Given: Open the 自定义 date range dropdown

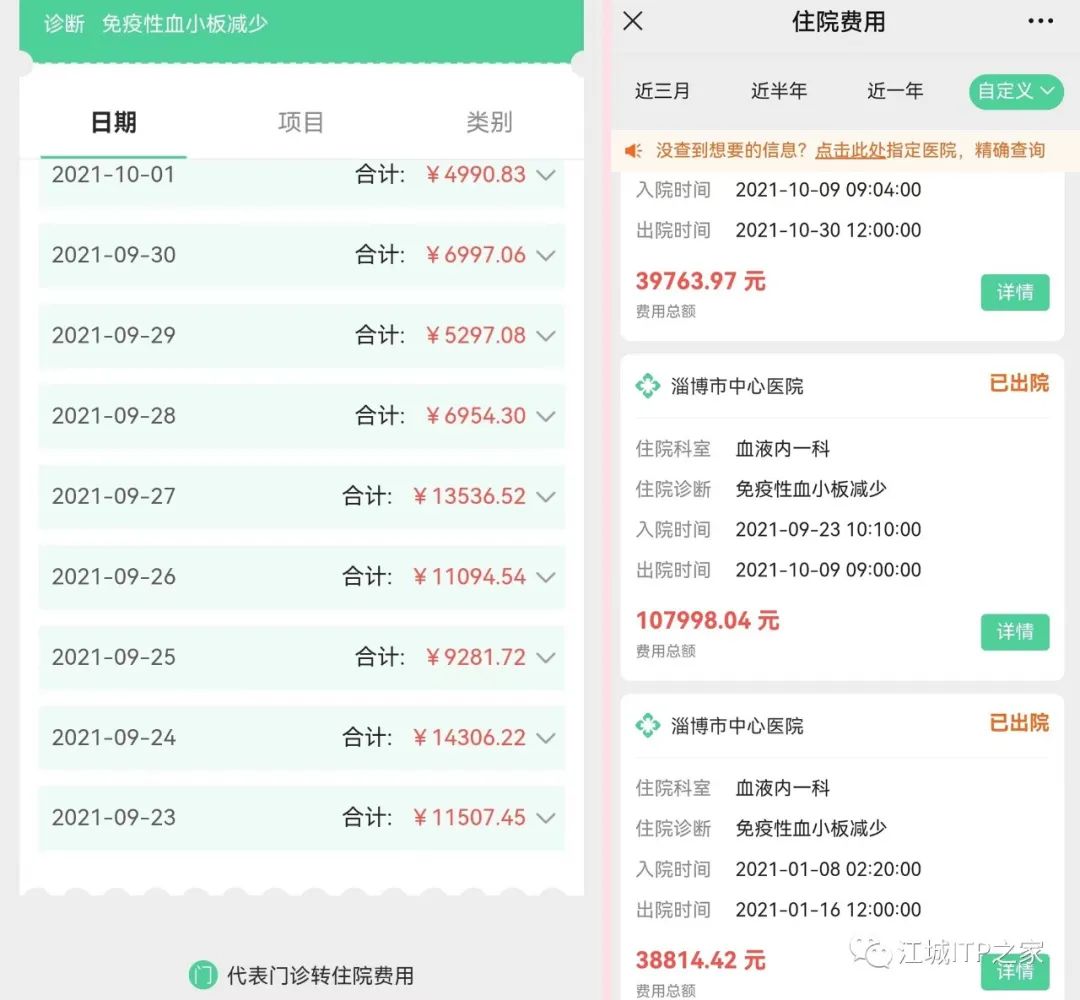Looking at the screenshot, I should click(1015, 91).
